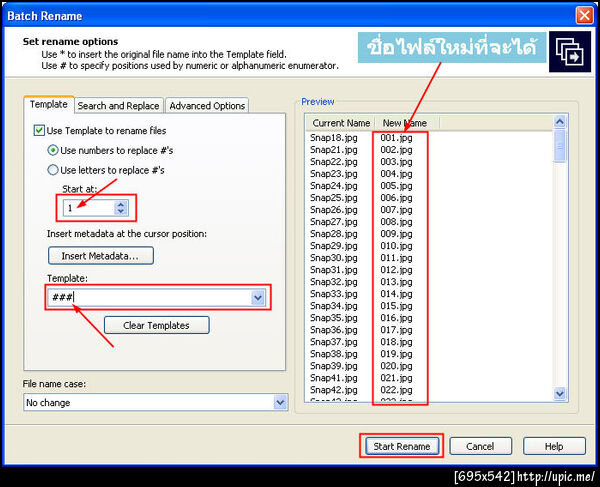Select Snap41.jpg in the preview list
600x487 pixels.
334,378
